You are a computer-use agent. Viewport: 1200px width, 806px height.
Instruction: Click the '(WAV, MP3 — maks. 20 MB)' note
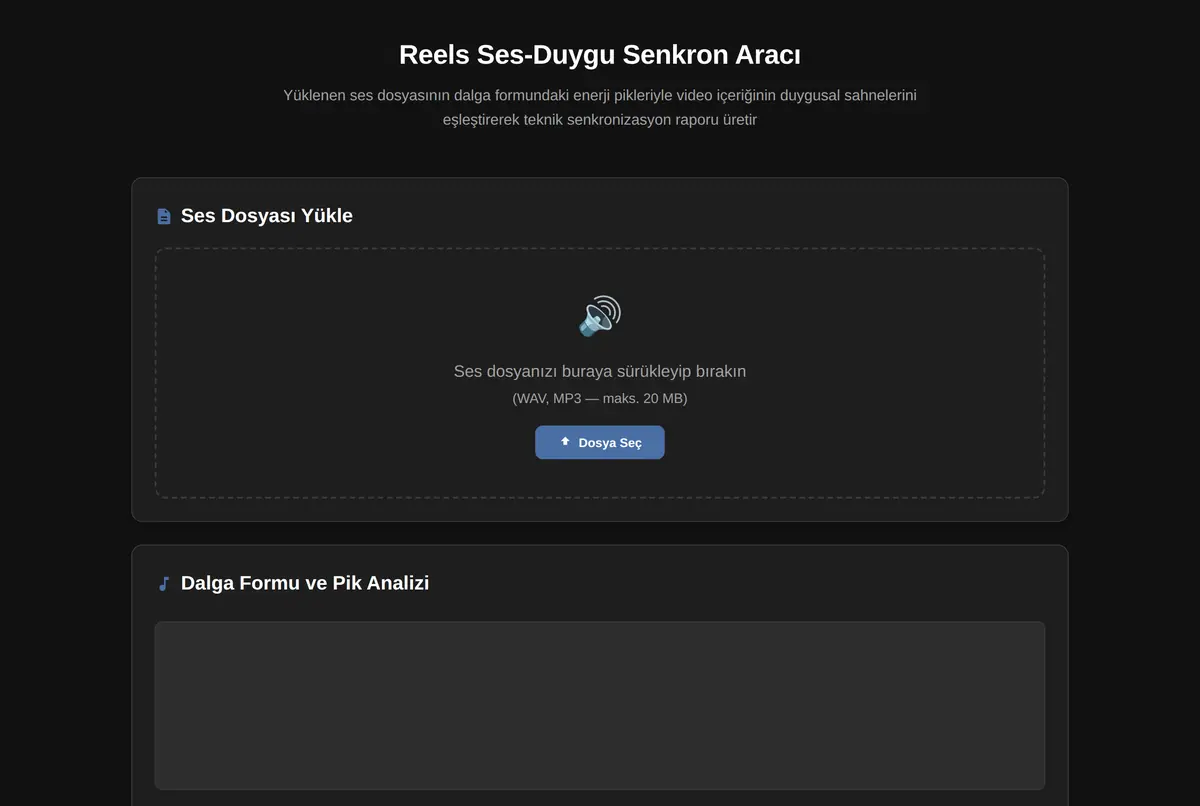[x=600, y=398]
